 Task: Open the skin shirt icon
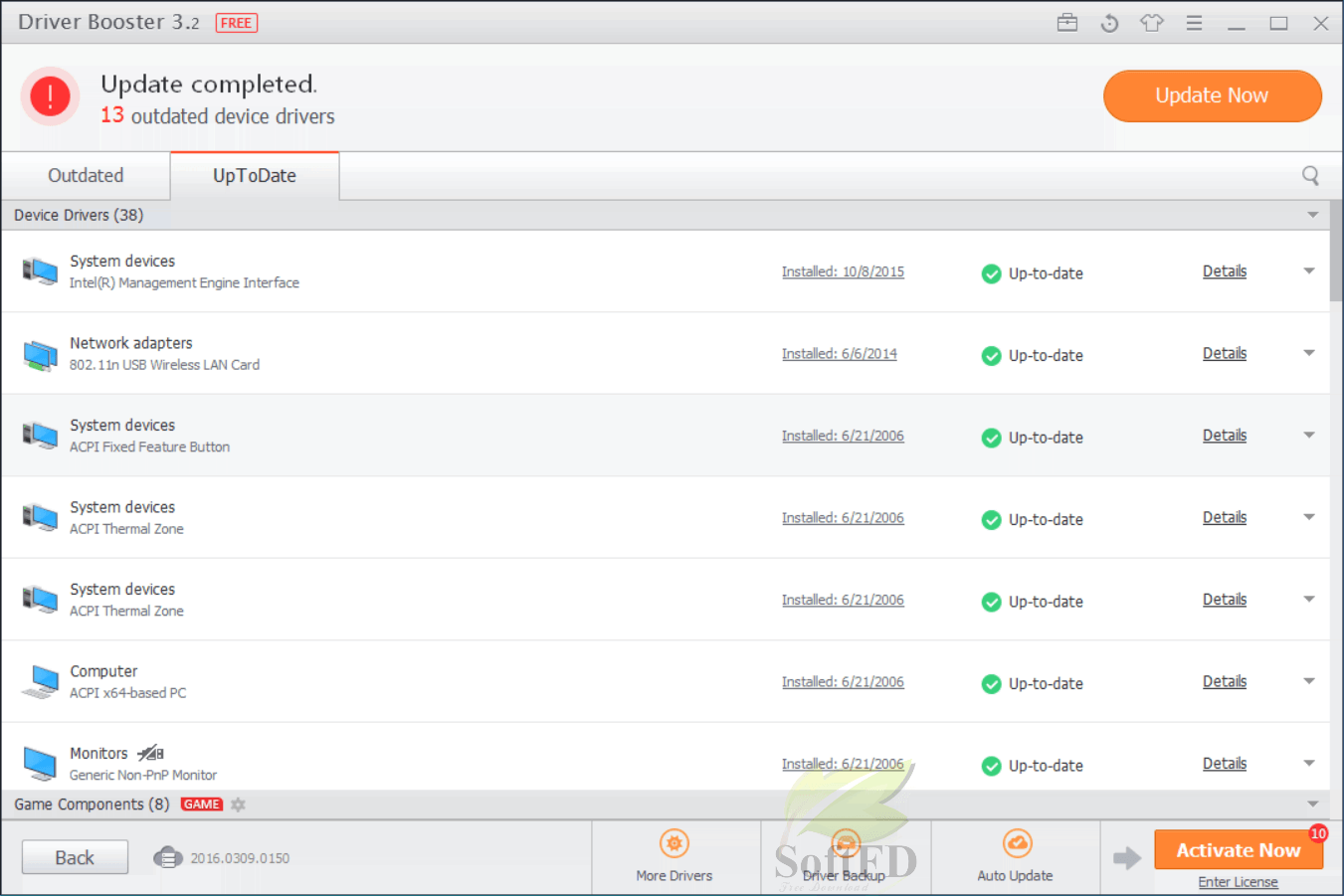click(x=1152, y=23)
